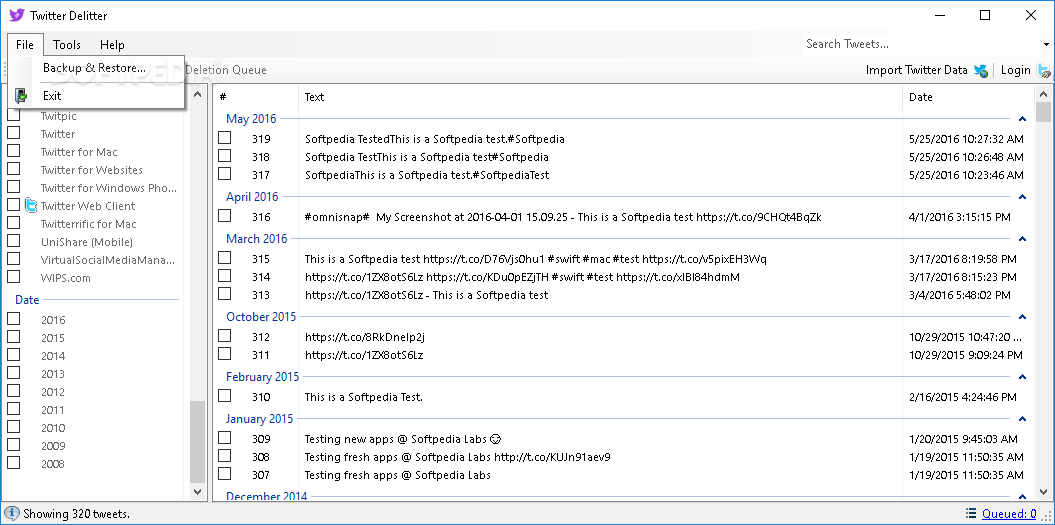
Task: Choose Backup & Restore from File menu
Action: point(94,68)
